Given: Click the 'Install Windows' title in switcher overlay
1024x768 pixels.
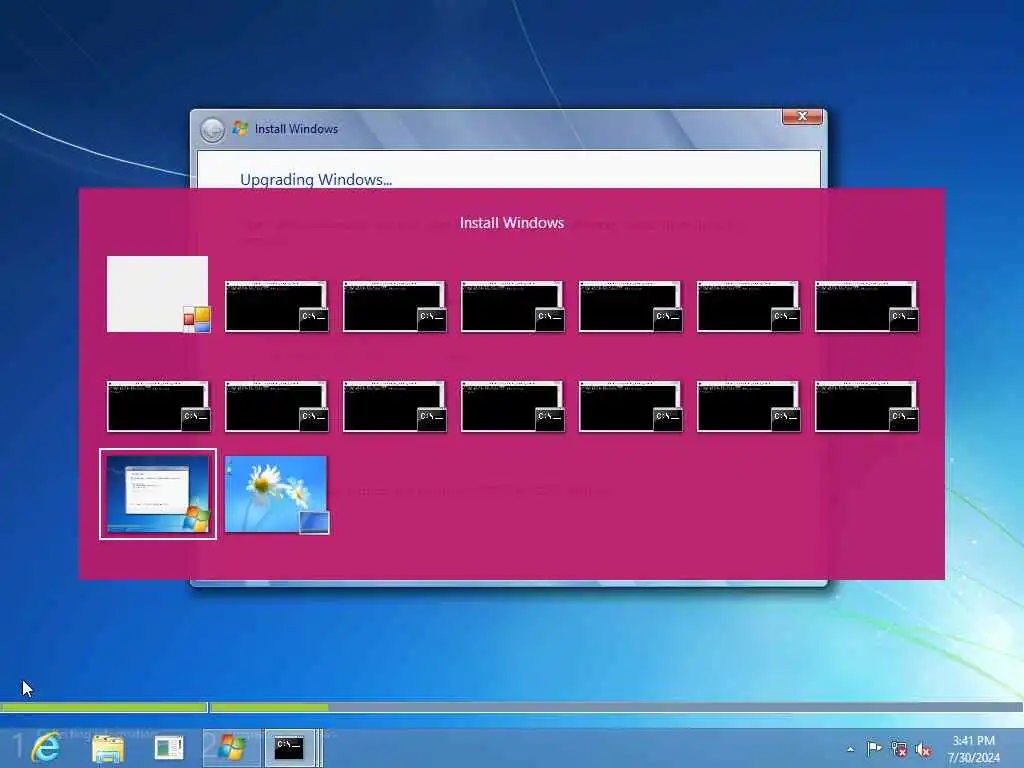Looking at the screenshot, I should coord(512,223).
